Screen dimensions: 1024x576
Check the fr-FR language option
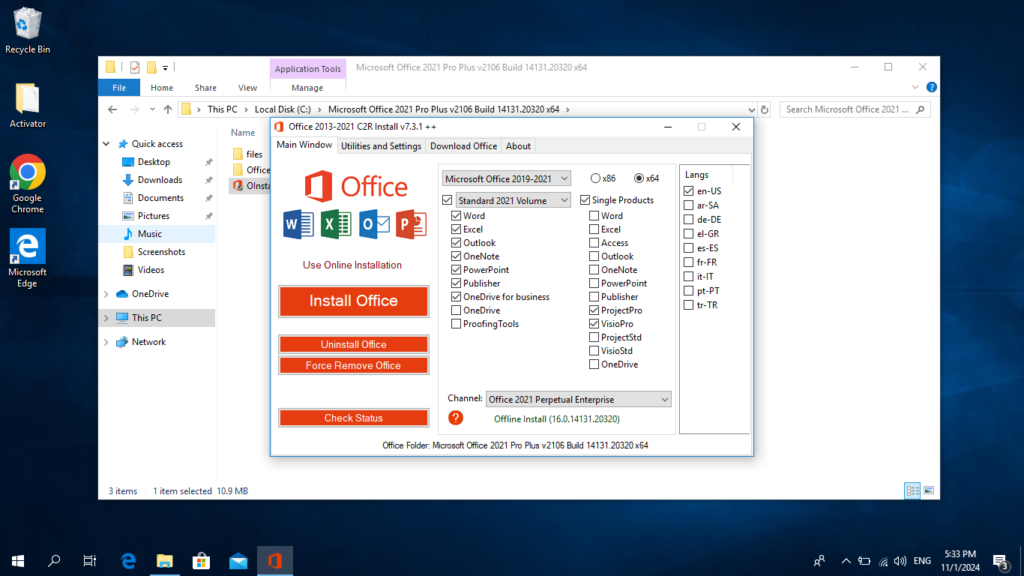[x=688, y=263]
